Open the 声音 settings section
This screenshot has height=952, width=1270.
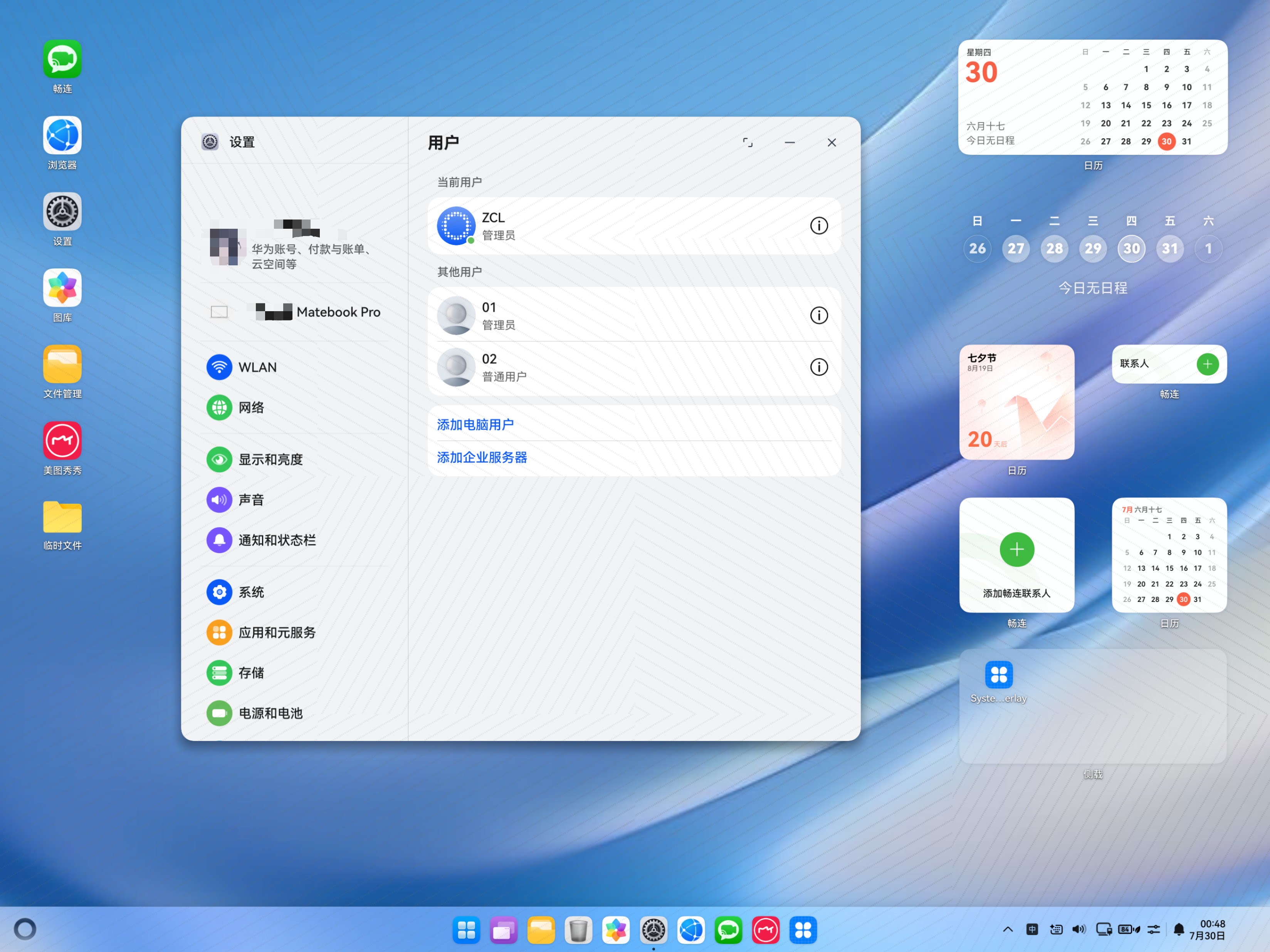(x=295, y=500)
